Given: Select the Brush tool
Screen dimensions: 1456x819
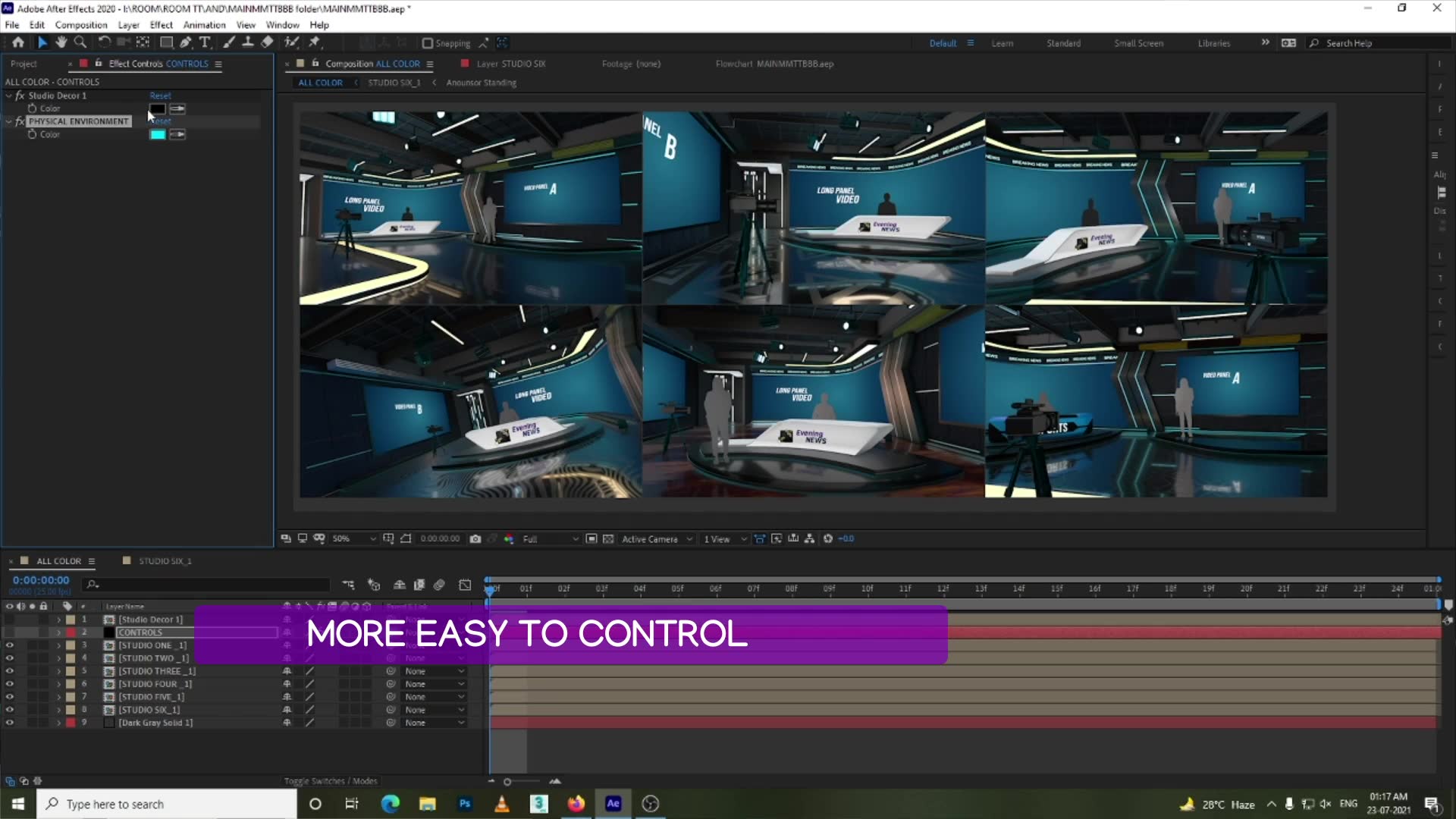Looking at the screenshot, I should click(x=229, y=42).
